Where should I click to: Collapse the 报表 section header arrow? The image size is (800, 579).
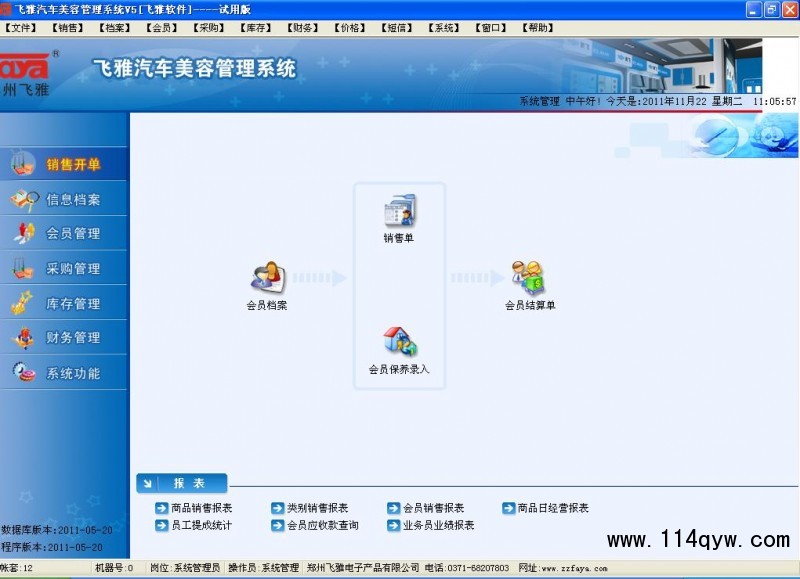148,484
